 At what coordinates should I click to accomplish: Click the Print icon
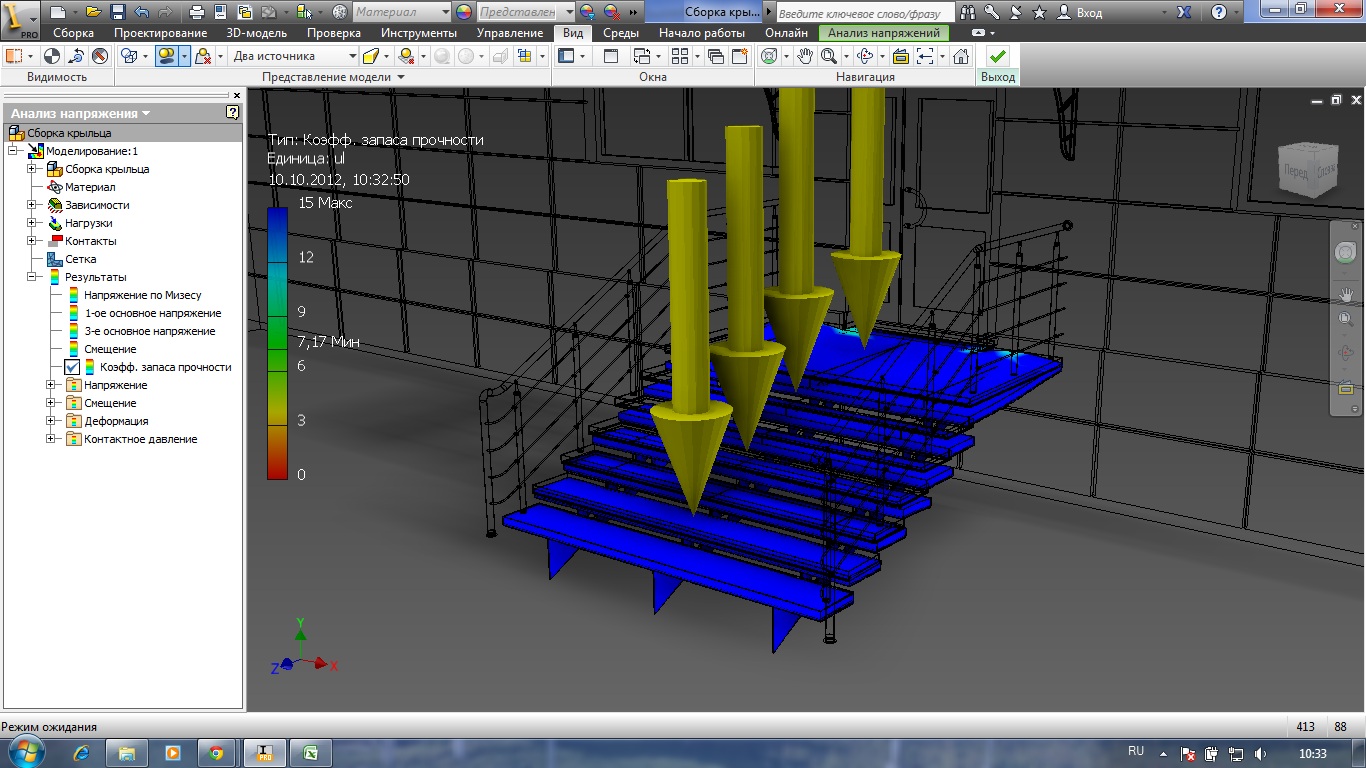click(x=195, y=12)
